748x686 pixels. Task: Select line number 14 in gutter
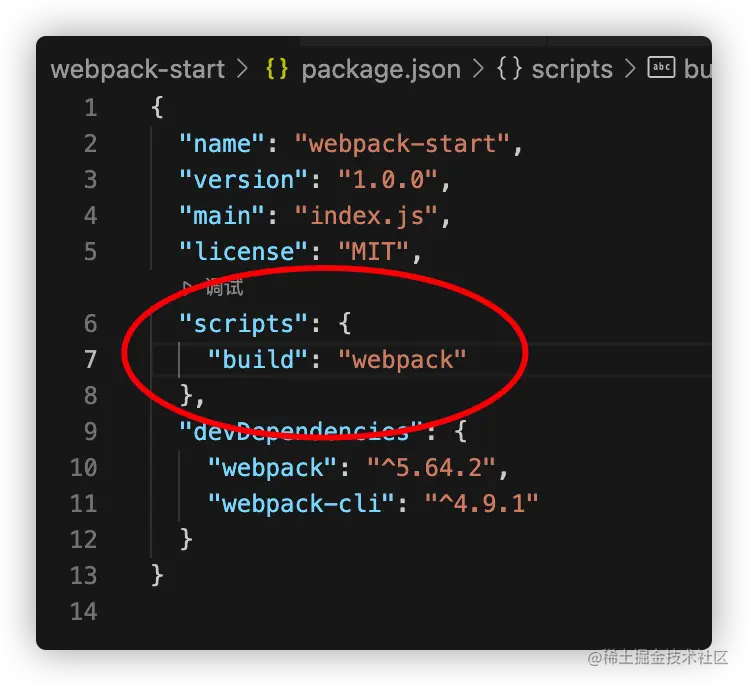[x=84, y=611]
